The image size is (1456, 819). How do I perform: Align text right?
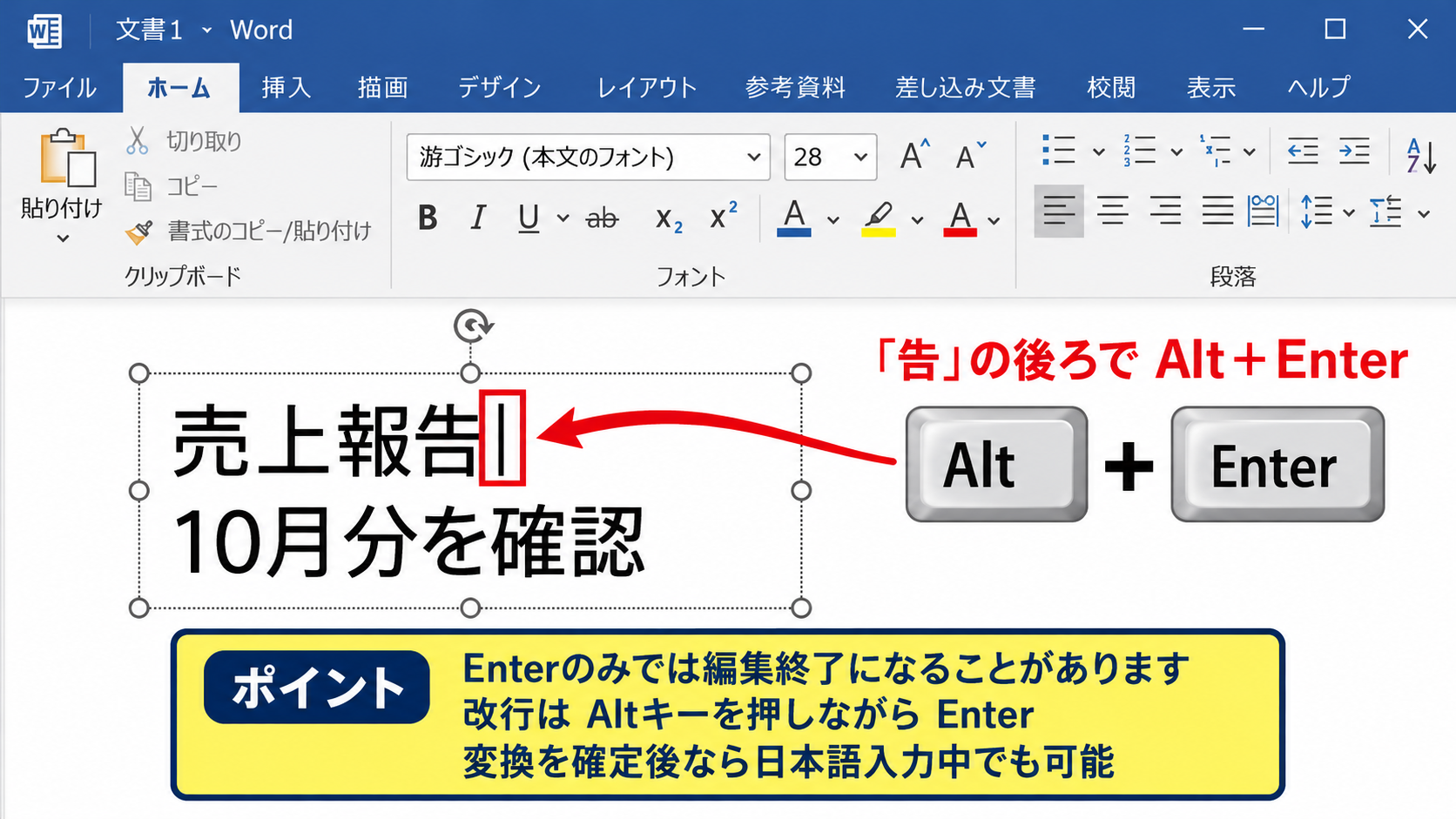point(1165,211)
